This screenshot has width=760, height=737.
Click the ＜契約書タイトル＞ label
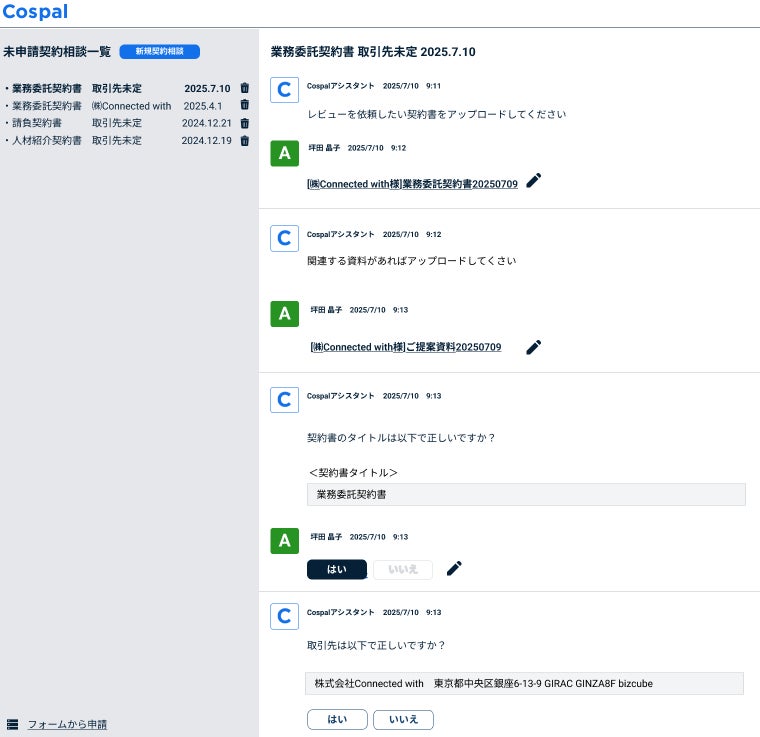[353, 472]
